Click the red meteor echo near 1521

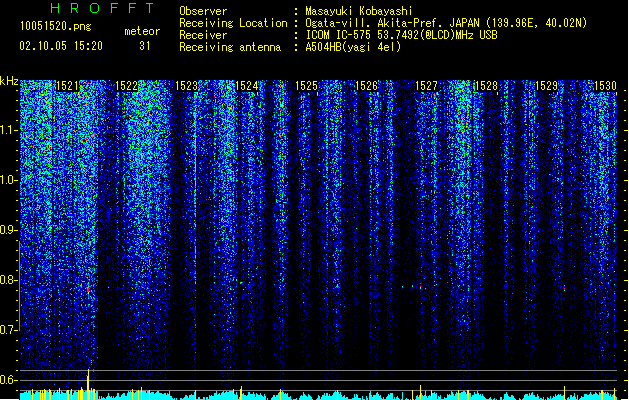pyautogui.click(x=88, y=290)
